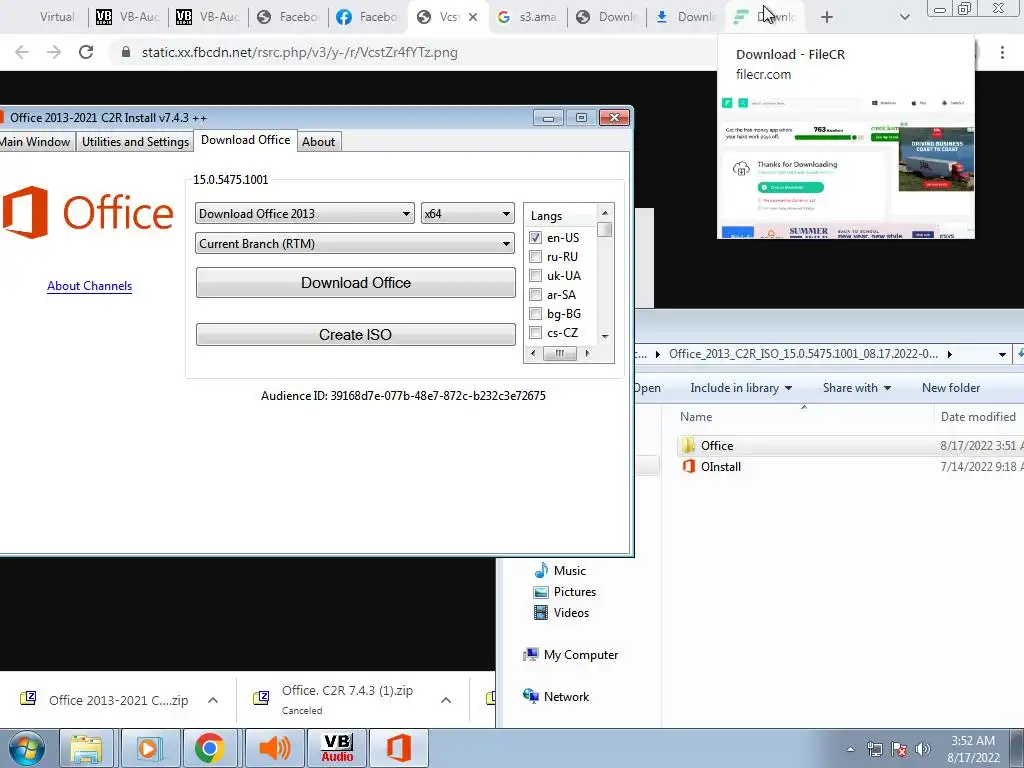Close the active Vcst tab

tap(473, 17)
